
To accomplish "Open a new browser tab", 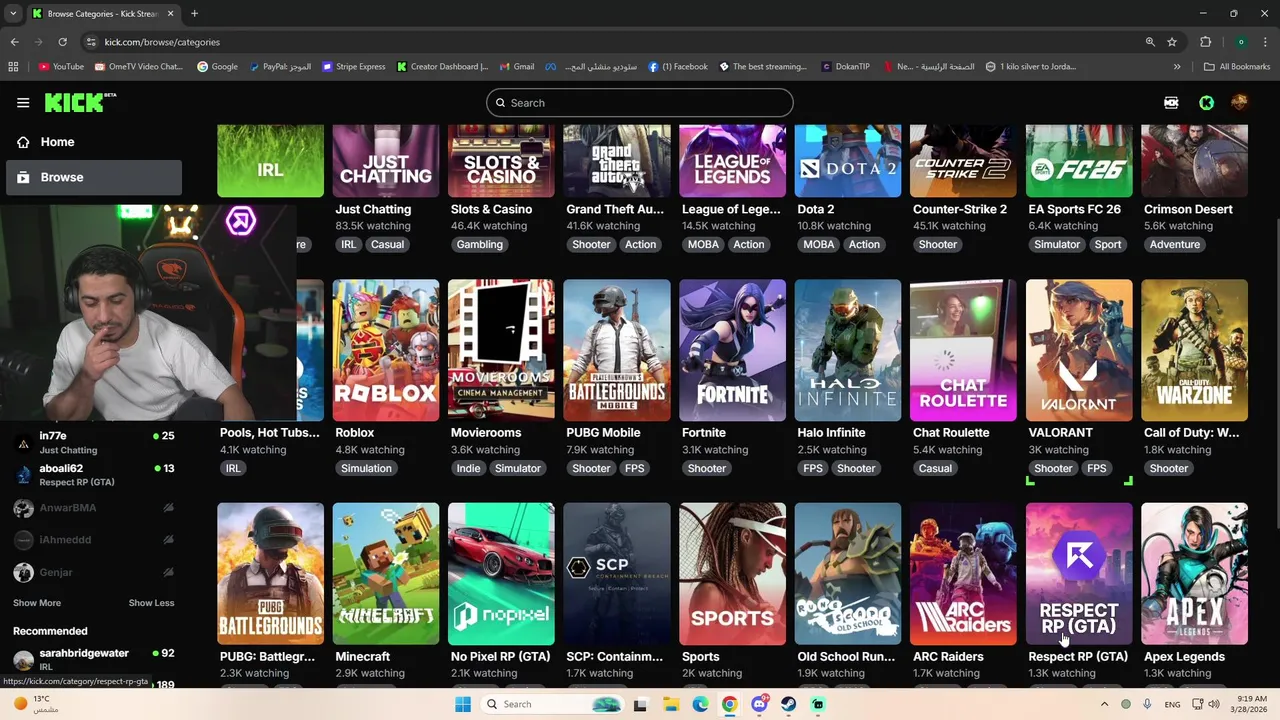I will [x=194, y=13].
